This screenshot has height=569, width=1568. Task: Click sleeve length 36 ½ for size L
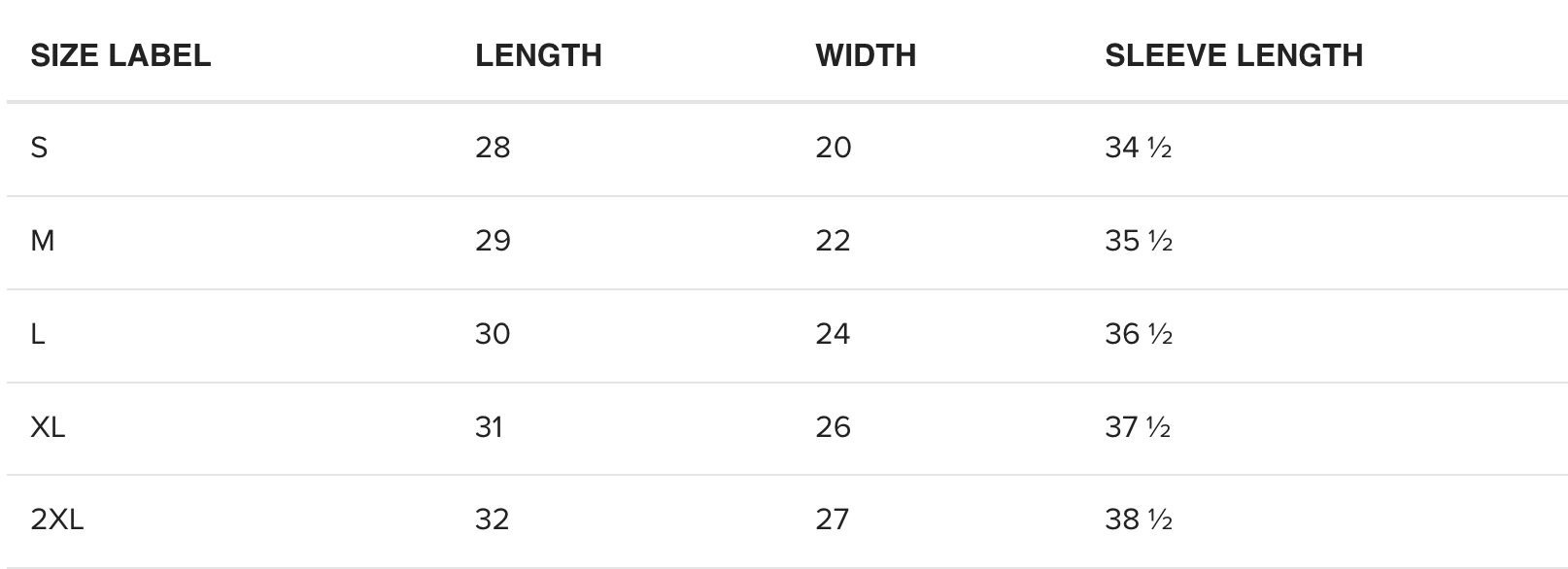[x=1138, y=334]
